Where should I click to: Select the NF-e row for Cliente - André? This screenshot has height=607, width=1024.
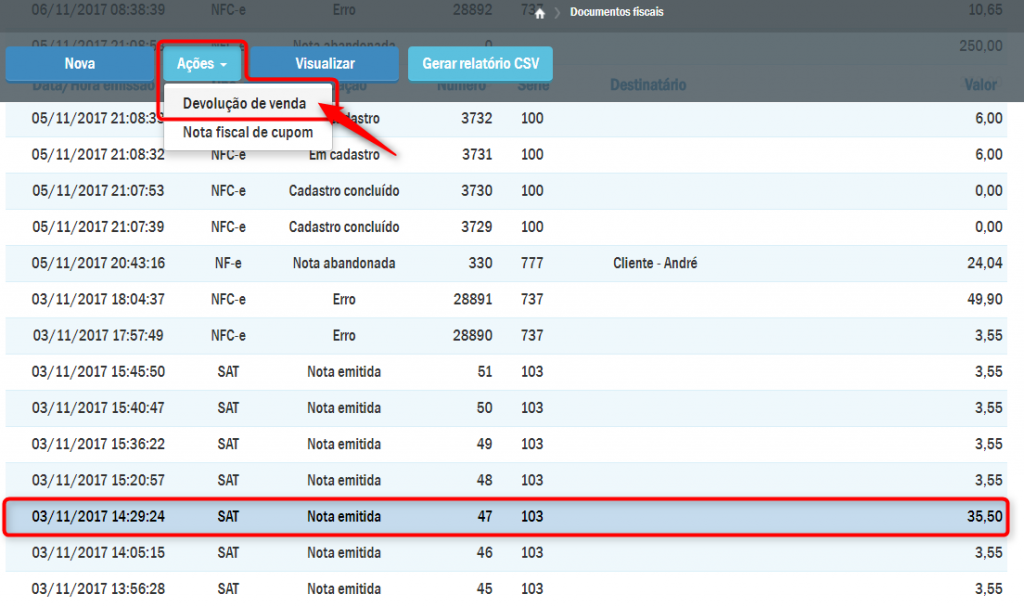point(505,263)
